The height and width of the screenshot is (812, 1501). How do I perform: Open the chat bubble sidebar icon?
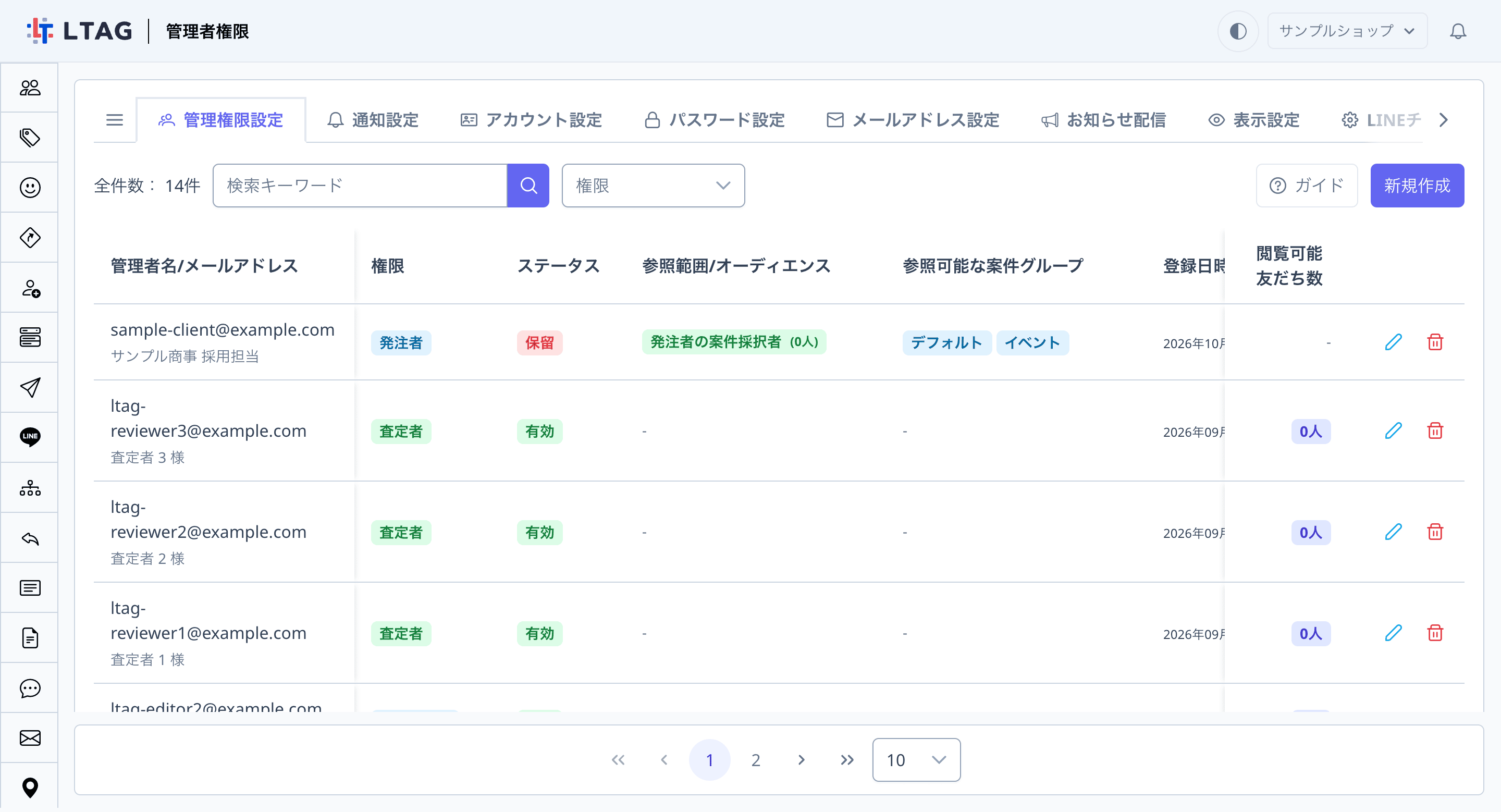pos(30,688)
